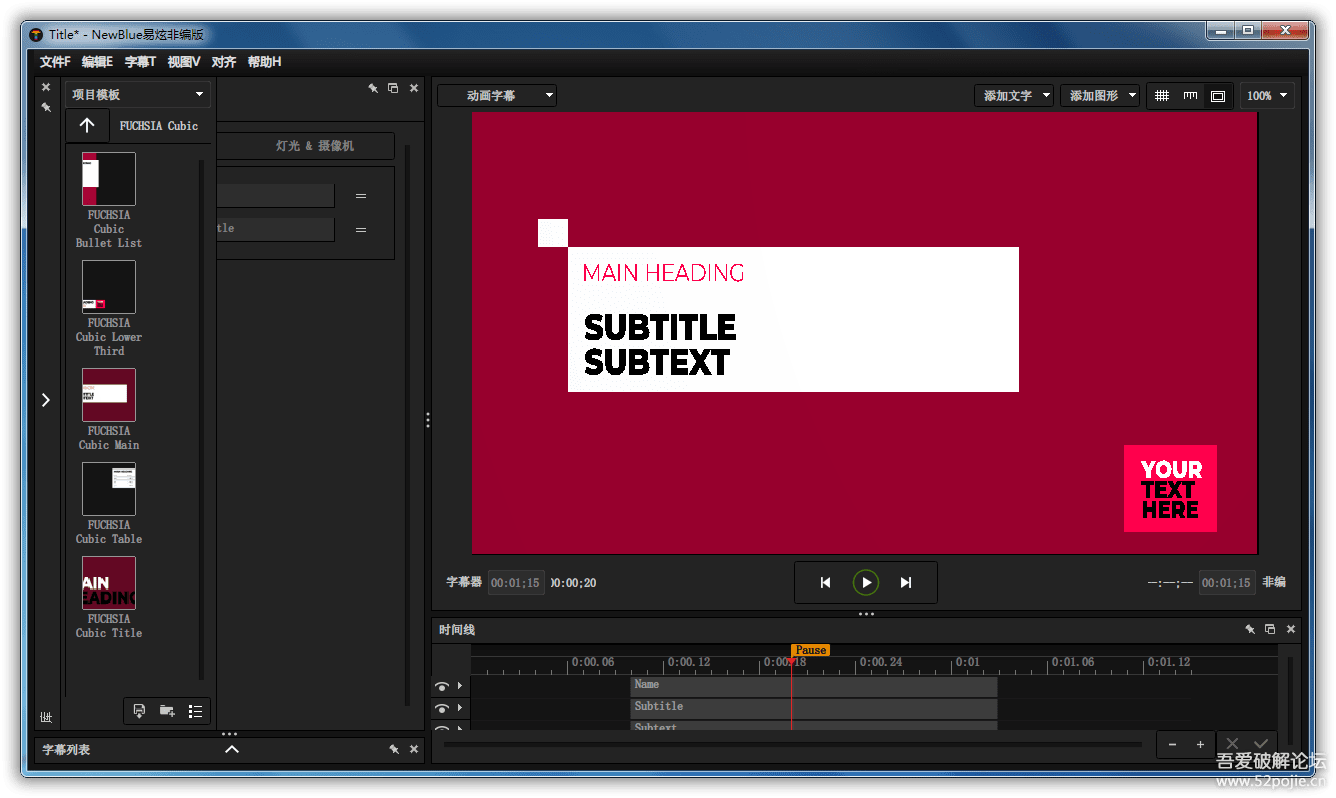Zoom in the timeline with plus button
Screen dimensions: 1336x798
coord(1200,744)
